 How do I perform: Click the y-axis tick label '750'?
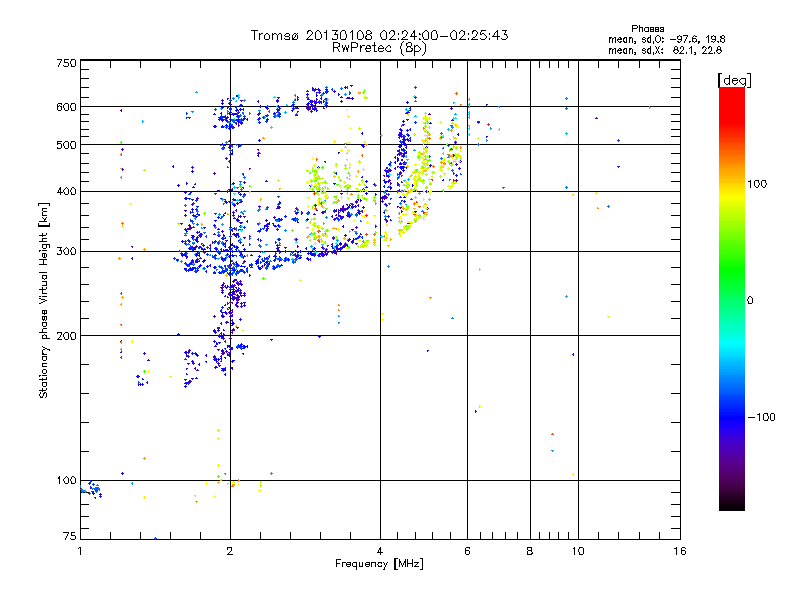66,63
